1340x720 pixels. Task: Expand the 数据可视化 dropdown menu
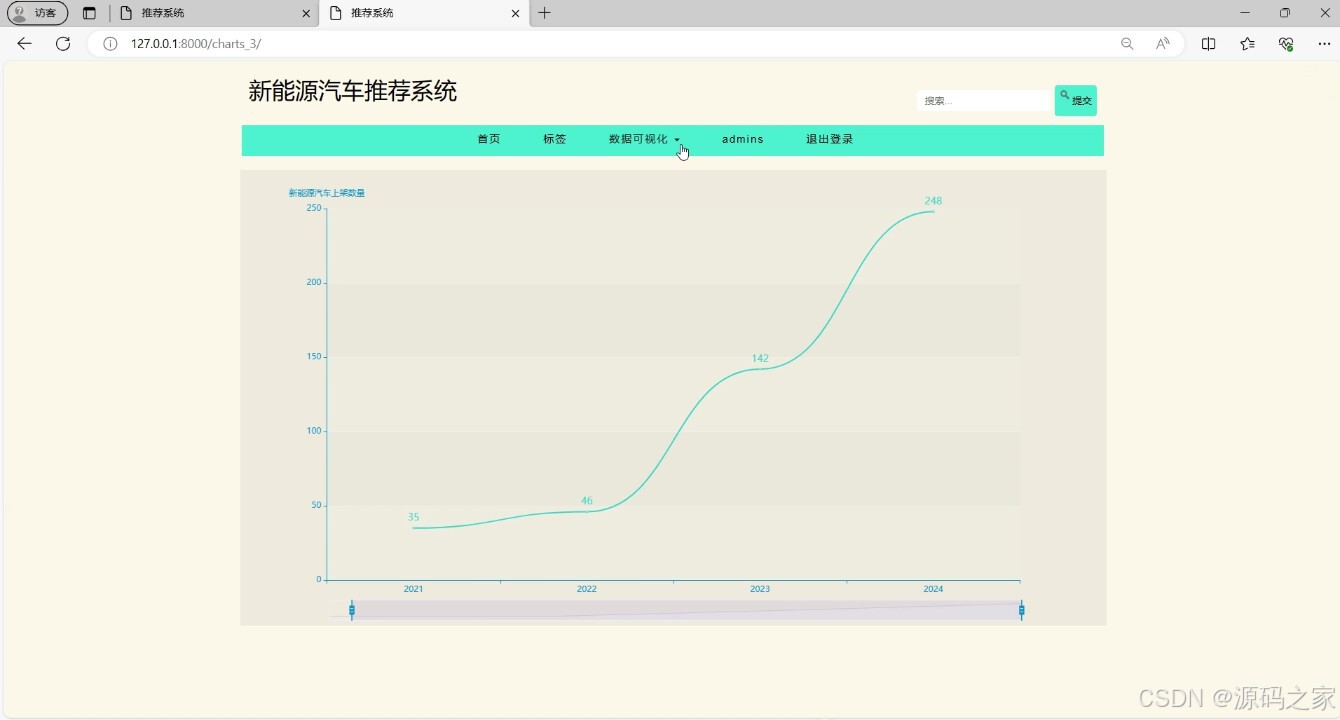(x=644, y=139)
